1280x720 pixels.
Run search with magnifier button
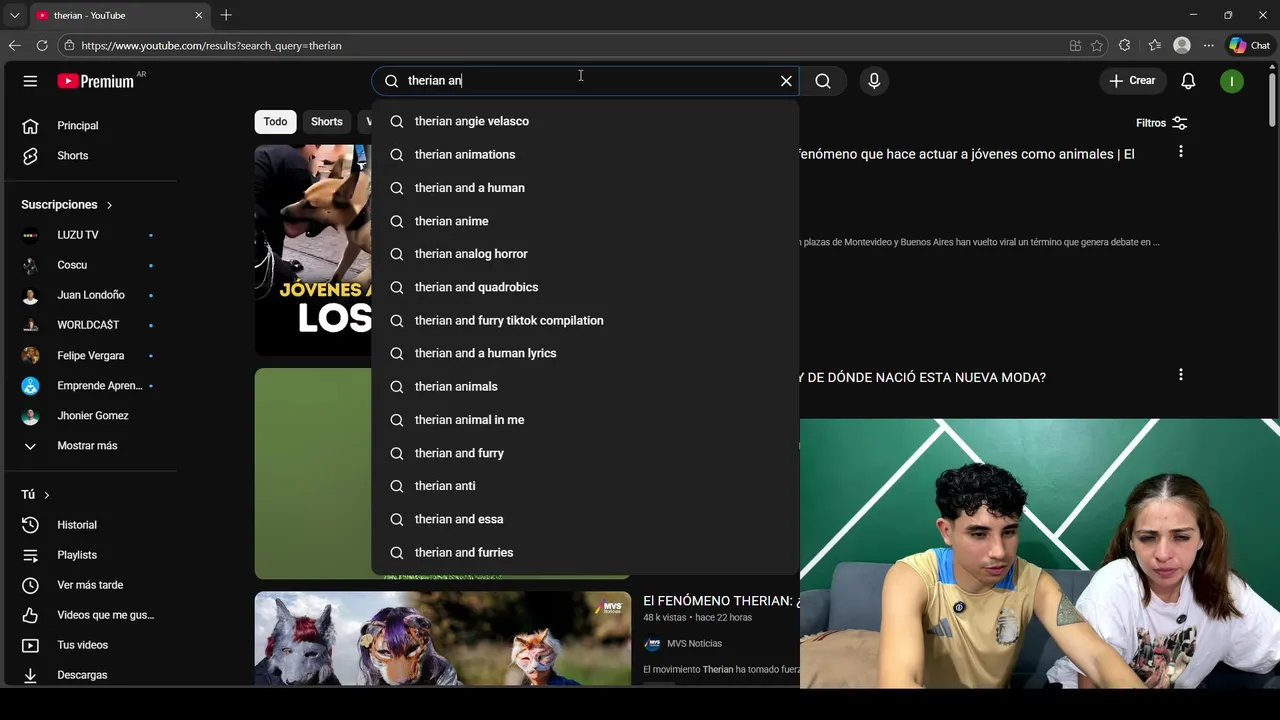coord(823,81)
